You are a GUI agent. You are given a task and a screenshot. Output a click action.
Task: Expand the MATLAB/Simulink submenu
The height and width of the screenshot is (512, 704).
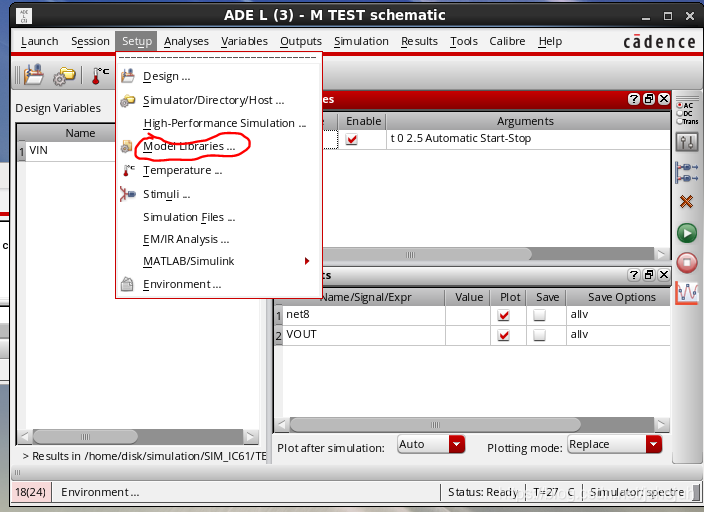click(220, 261)
